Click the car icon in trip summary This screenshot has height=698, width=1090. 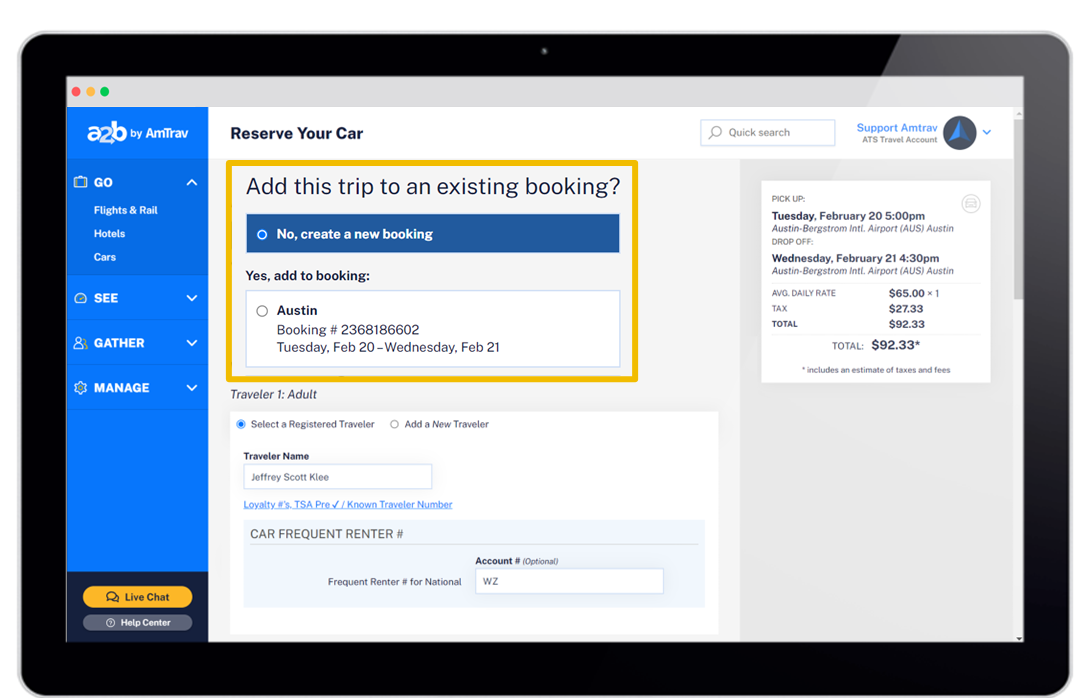pos(970,203)
